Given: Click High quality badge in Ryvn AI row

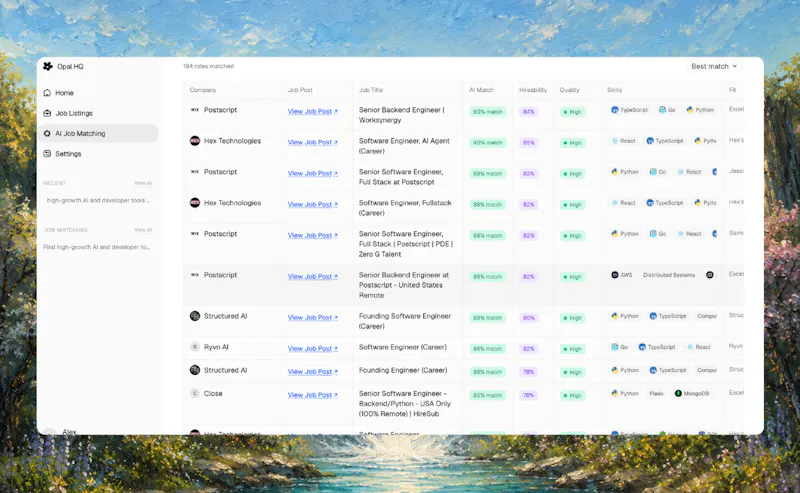Looking at the screenshot, I should pyautogui.click(x=572, y=349).
